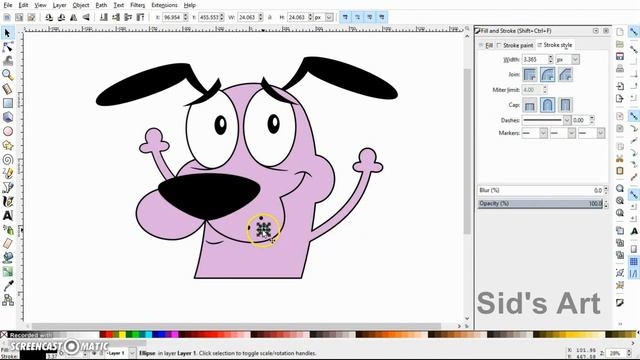The image size is (640, 360).
Task: Select the Paint Bucket tool
Action: tap(7, 258)
